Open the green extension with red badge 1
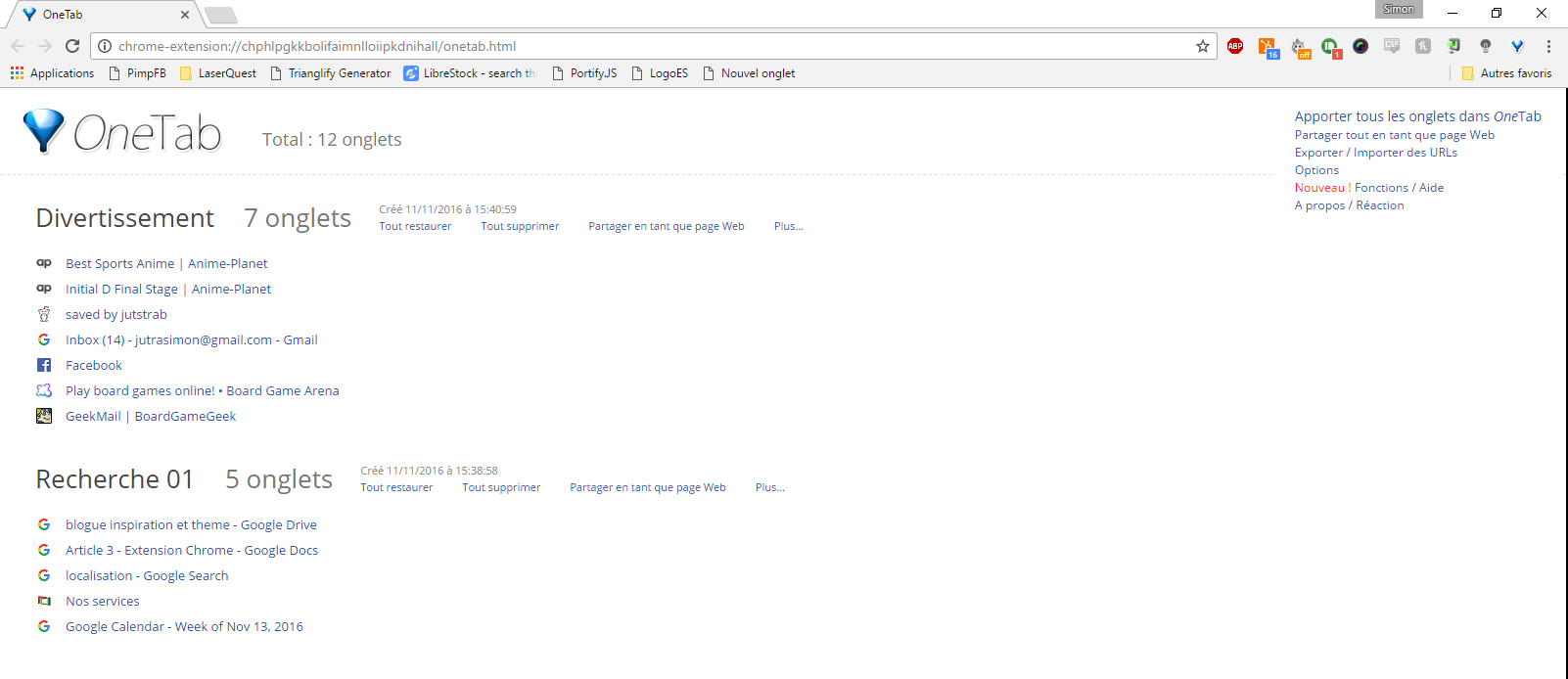 coord(1330,47)
